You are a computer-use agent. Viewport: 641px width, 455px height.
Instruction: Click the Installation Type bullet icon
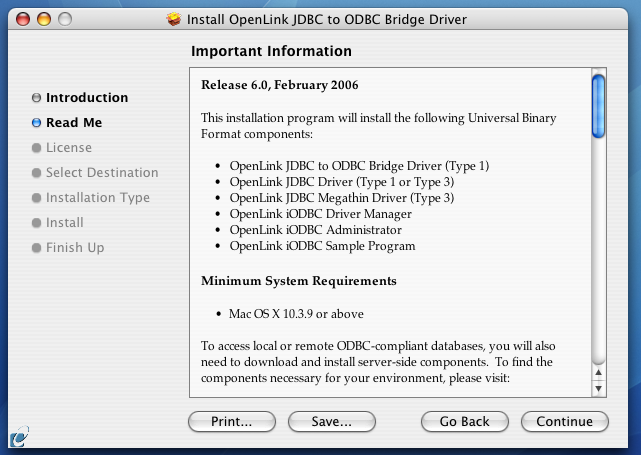pos(36,197)
